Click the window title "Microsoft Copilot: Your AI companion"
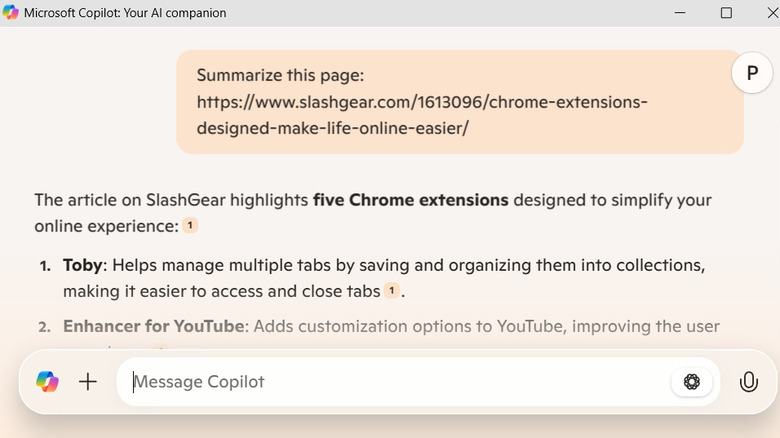This screenshot has width=780, height=438. pyautogui.click(x=125, y=13)
